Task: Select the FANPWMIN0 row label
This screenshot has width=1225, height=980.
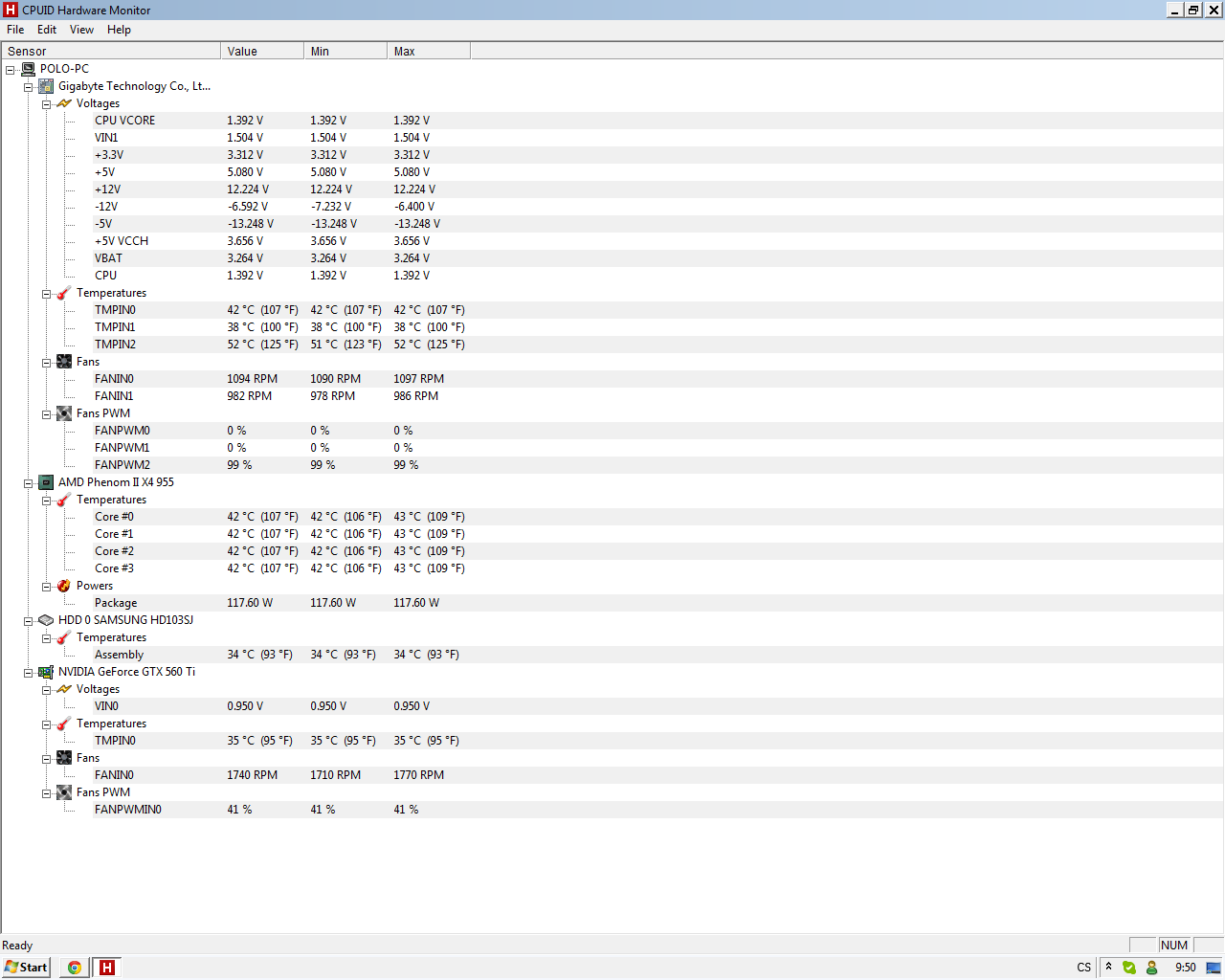Action: 128,810
